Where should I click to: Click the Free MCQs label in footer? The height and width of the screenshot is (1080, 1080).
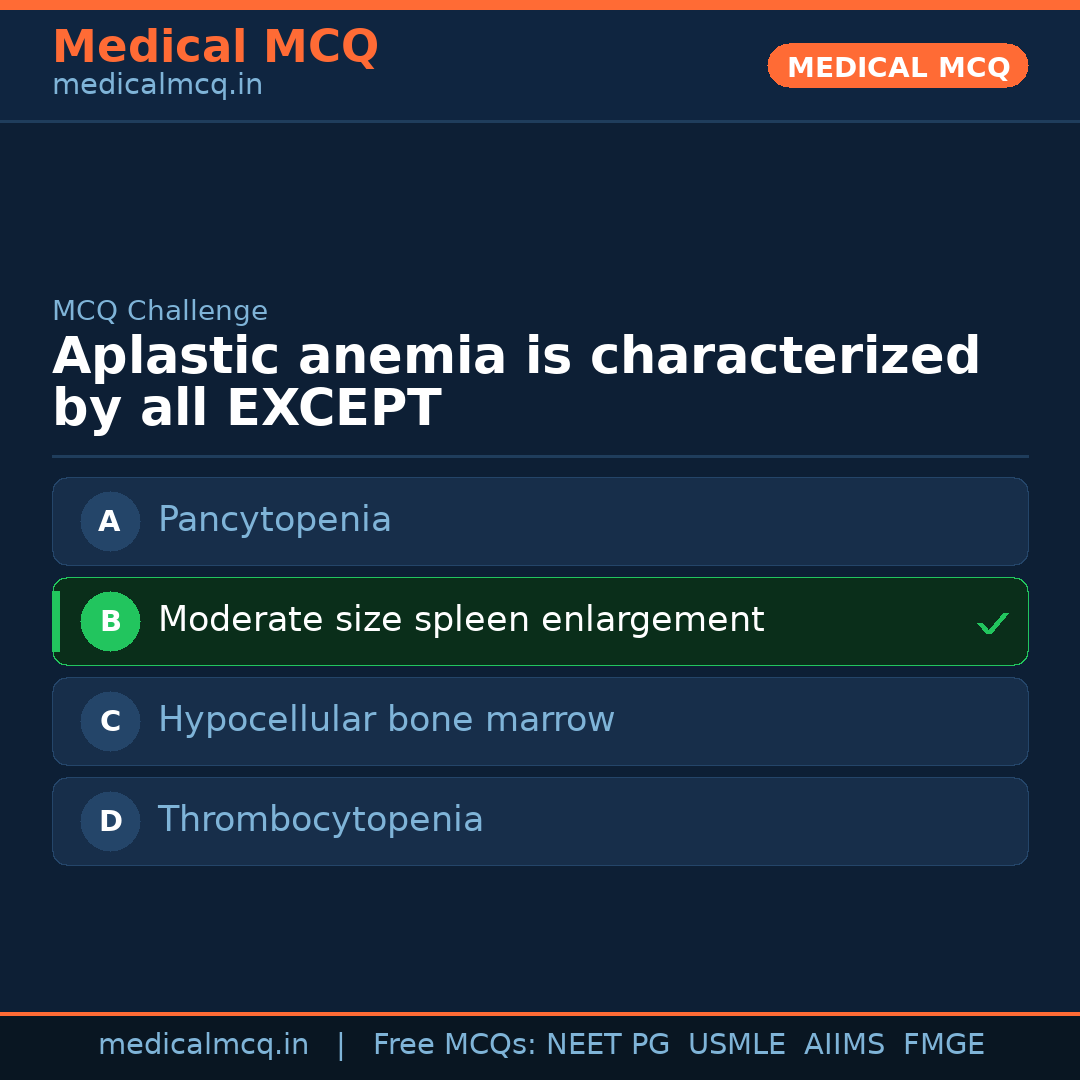tap(455, 1045)
